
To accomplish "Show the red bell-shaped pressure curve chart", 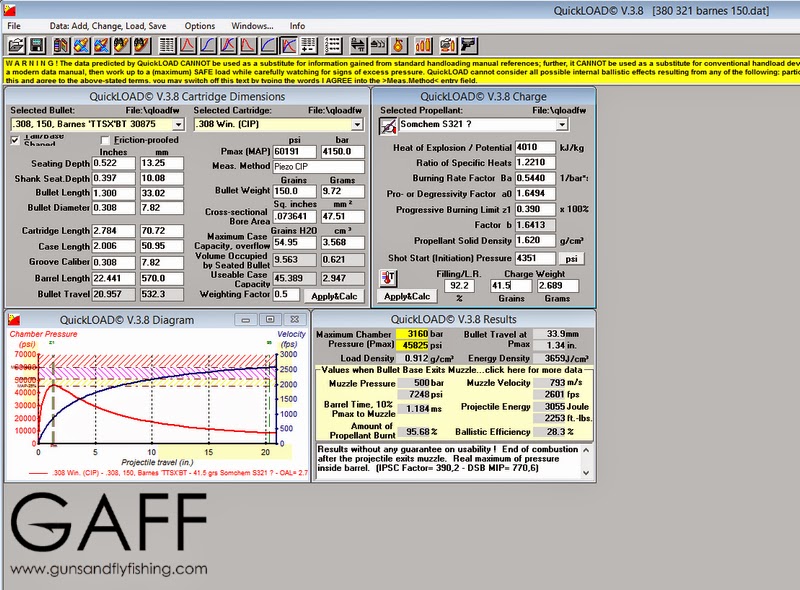I will coord(188,46).
